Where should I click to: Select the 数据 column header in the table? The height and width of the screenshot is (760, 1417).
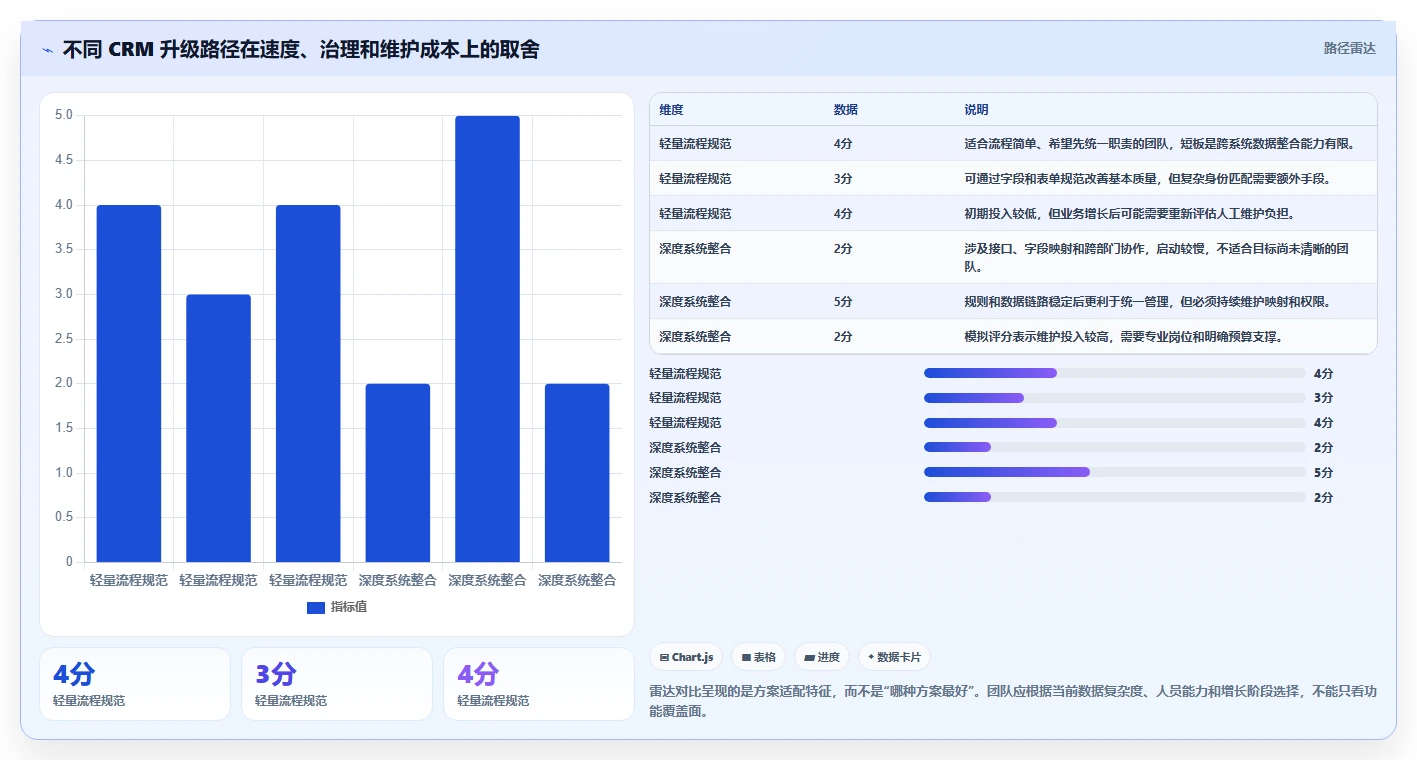point(845,110)
